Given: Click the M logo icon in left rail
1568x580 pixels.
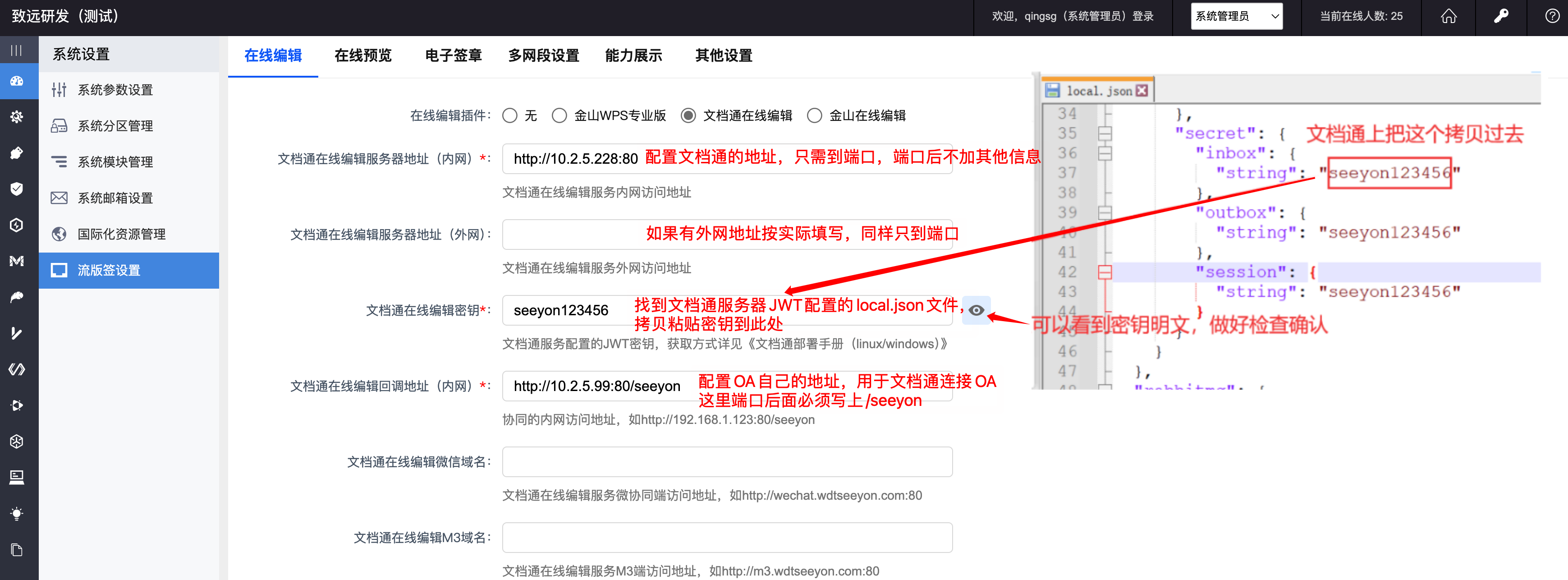Looking at the screenshot, I should pyautogui.click(x=16, y=262).
